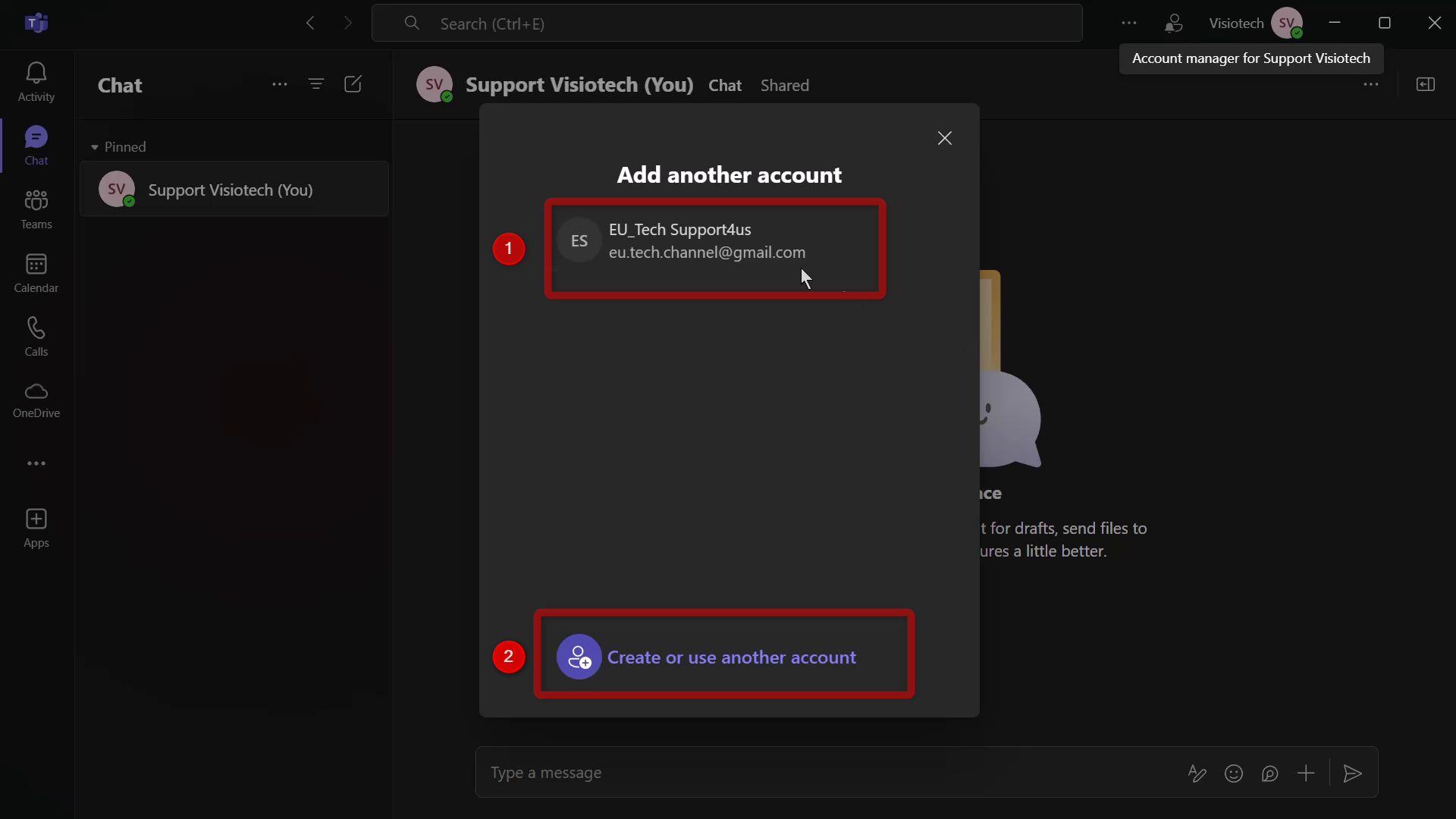Image resolution: width=1456 pixels, height=819 pixels.
Task: Open message formatting options
Action: [1197, 773]
